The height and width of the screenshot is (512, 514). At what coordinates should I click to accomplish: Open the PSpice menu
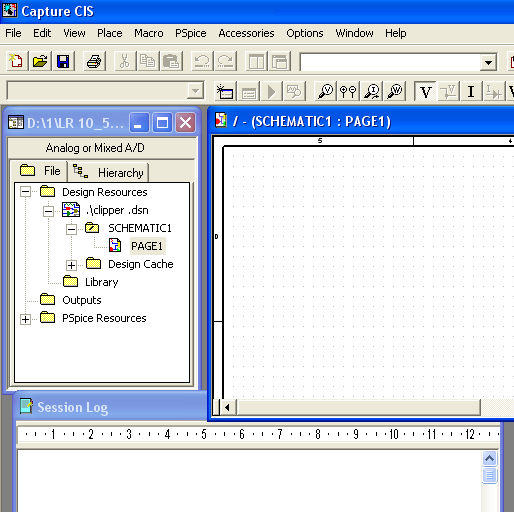point(191,33)
